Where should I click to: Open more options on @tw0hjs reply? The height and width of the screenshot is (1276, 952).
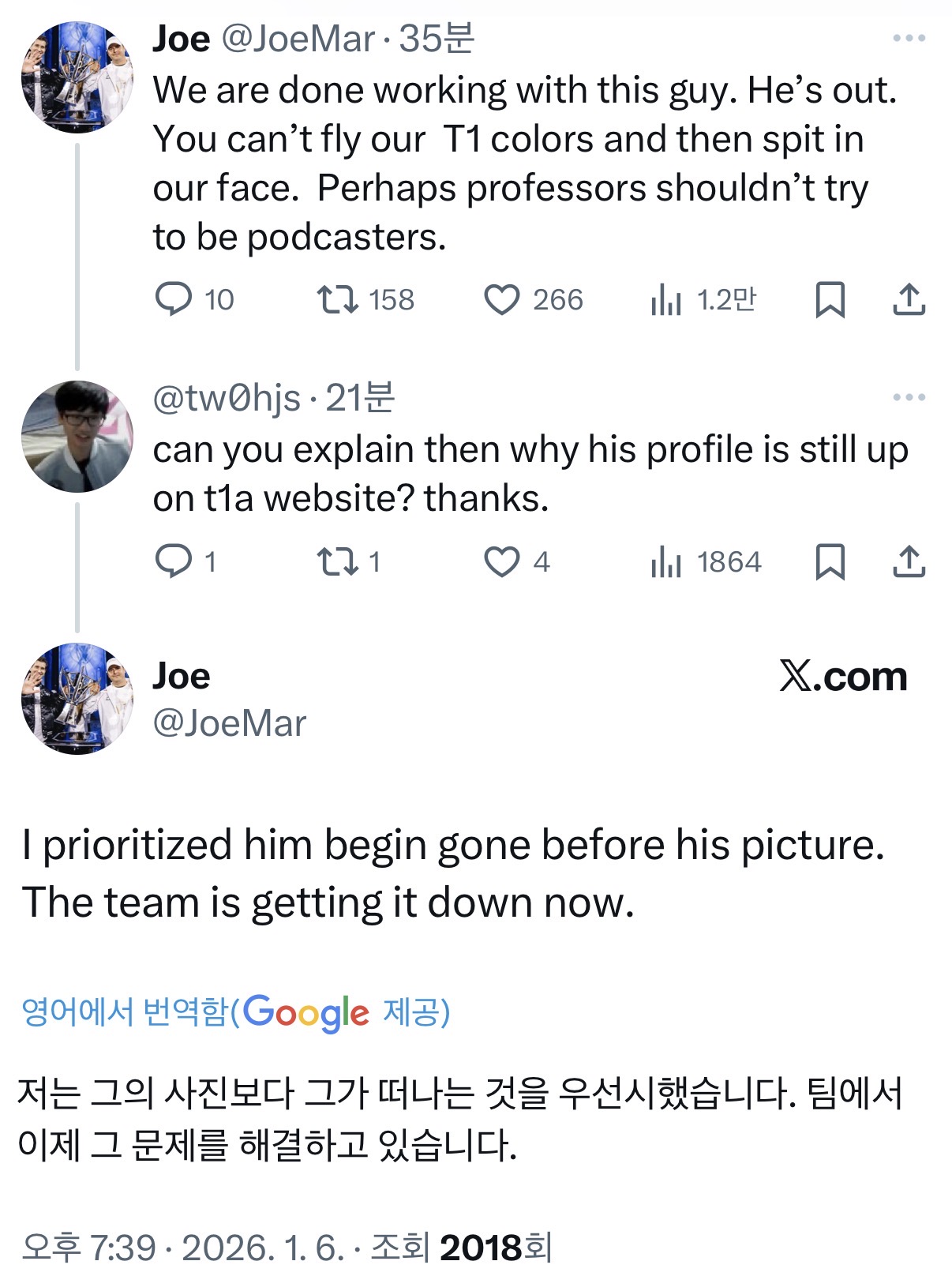click(909, 397)
